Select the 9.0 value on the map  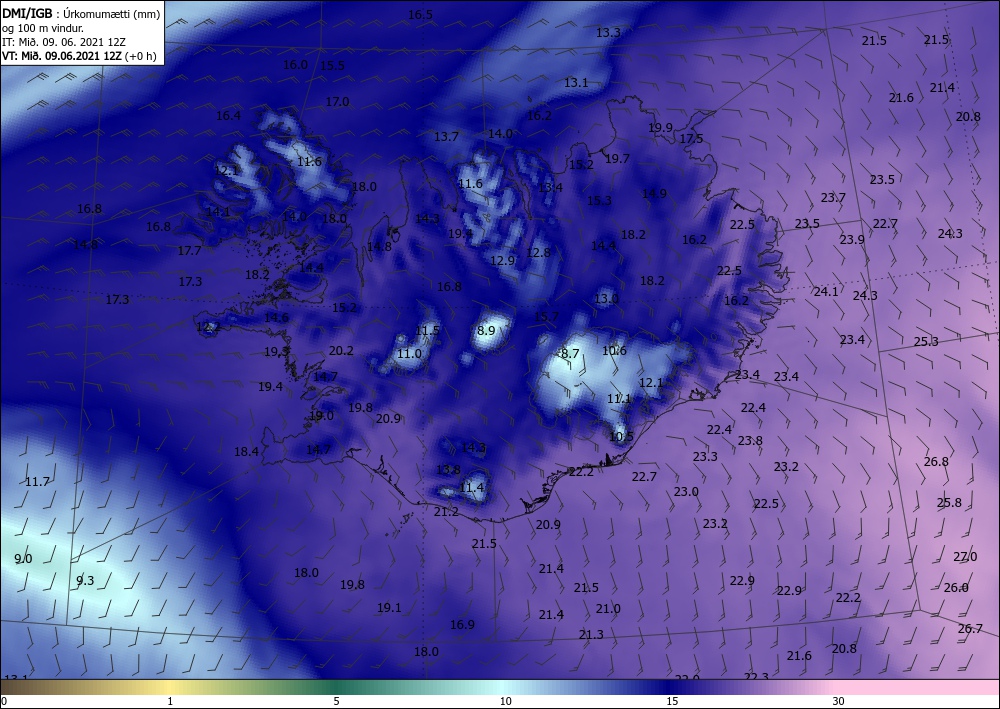(23, 559)
